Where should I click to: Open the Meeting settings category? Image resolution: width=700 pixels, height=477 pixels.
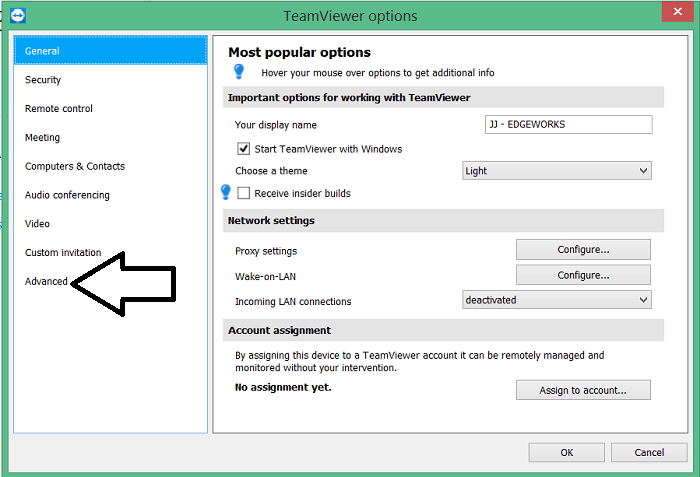coord(111,138)
